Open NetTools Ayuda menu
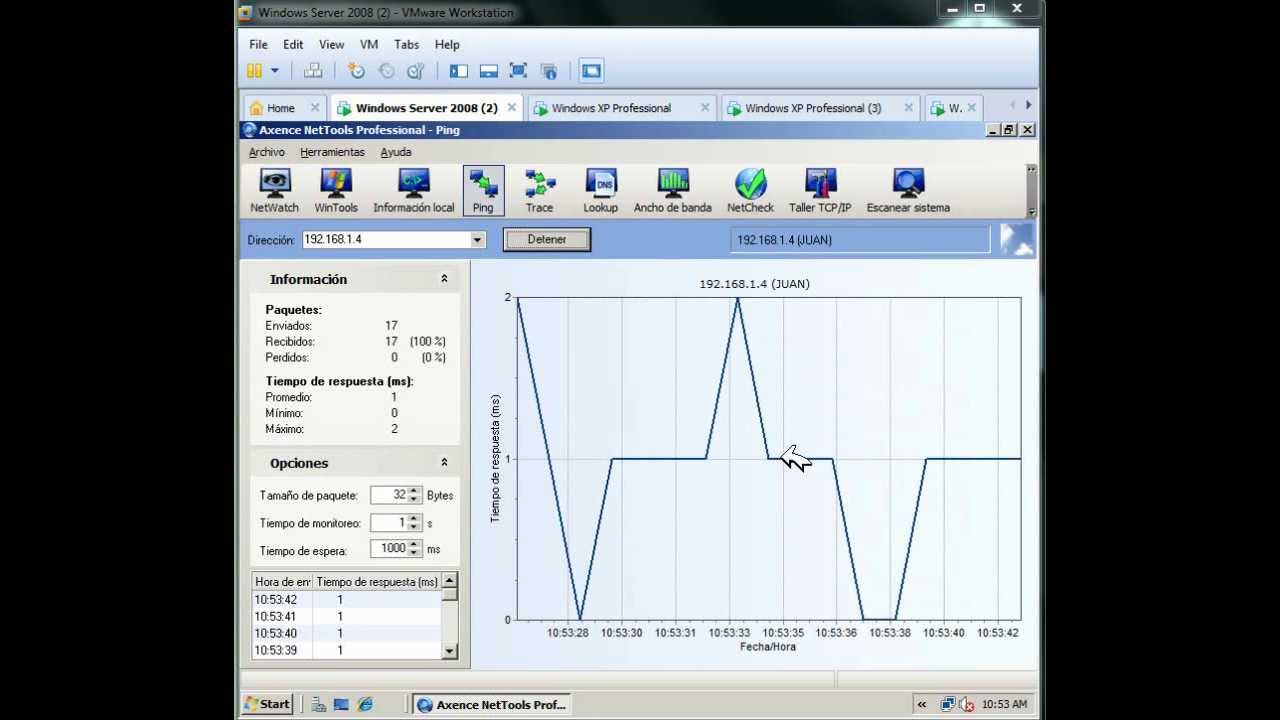1280x720 pixels. point(396,152)
